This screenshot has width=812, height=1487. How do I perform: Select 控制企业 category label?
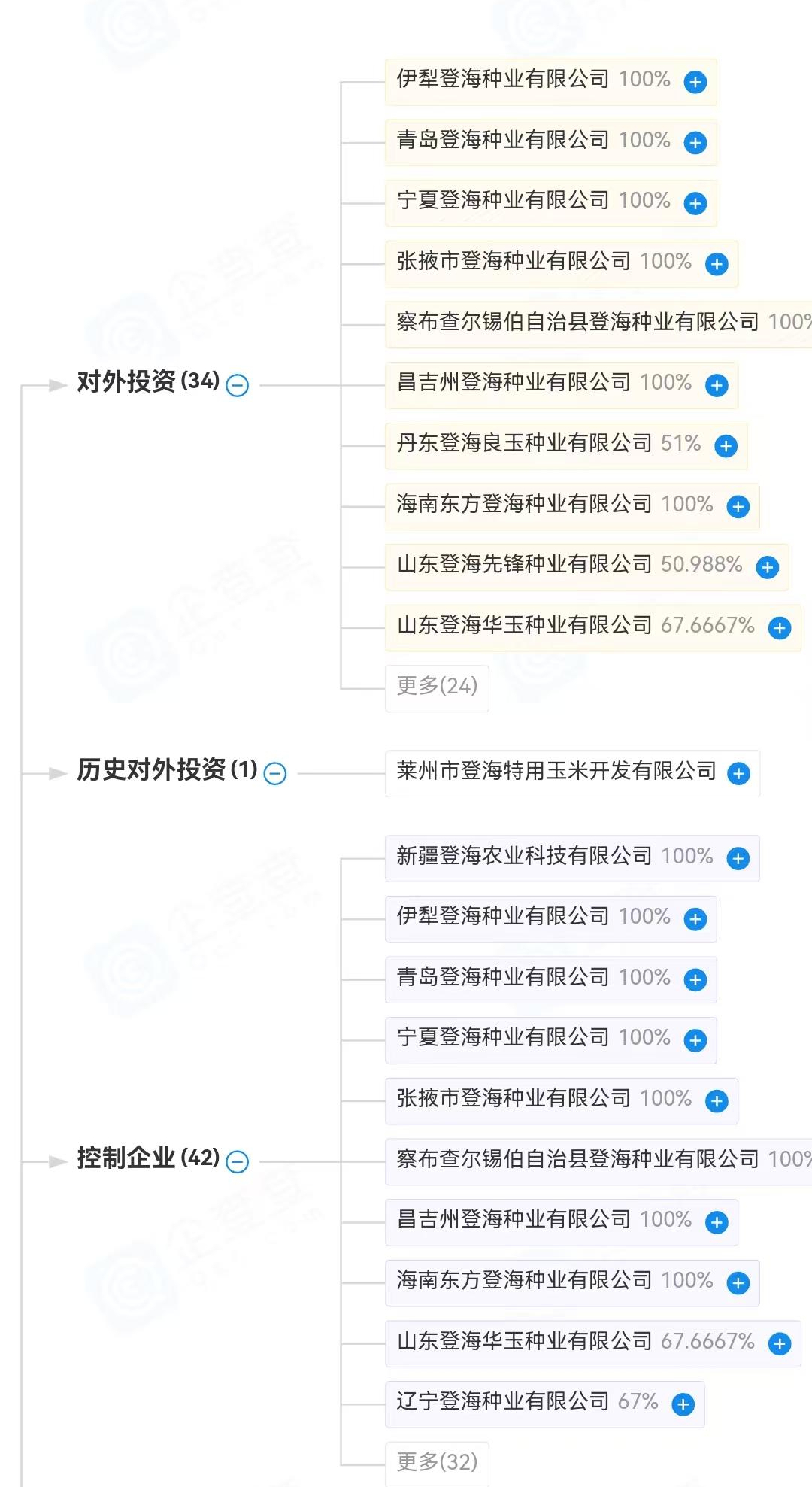tap(126, 1158)
